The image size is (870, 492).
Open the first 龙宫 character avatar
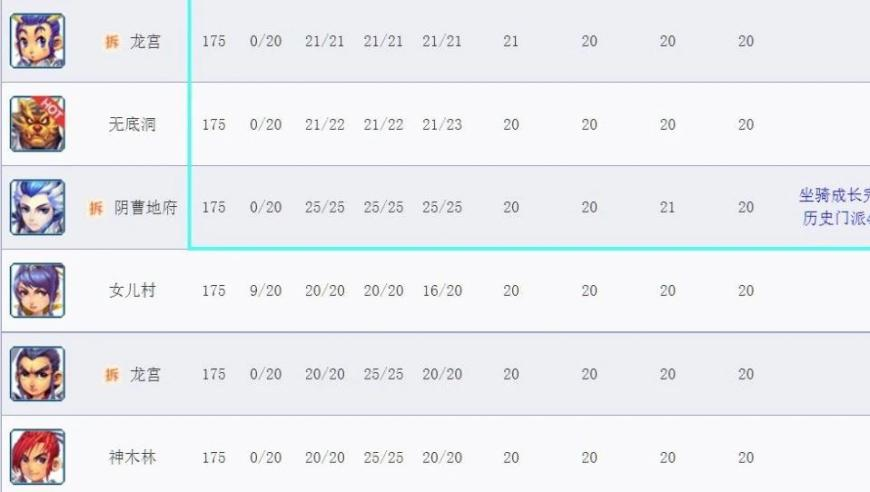click(x=37, y=41)
